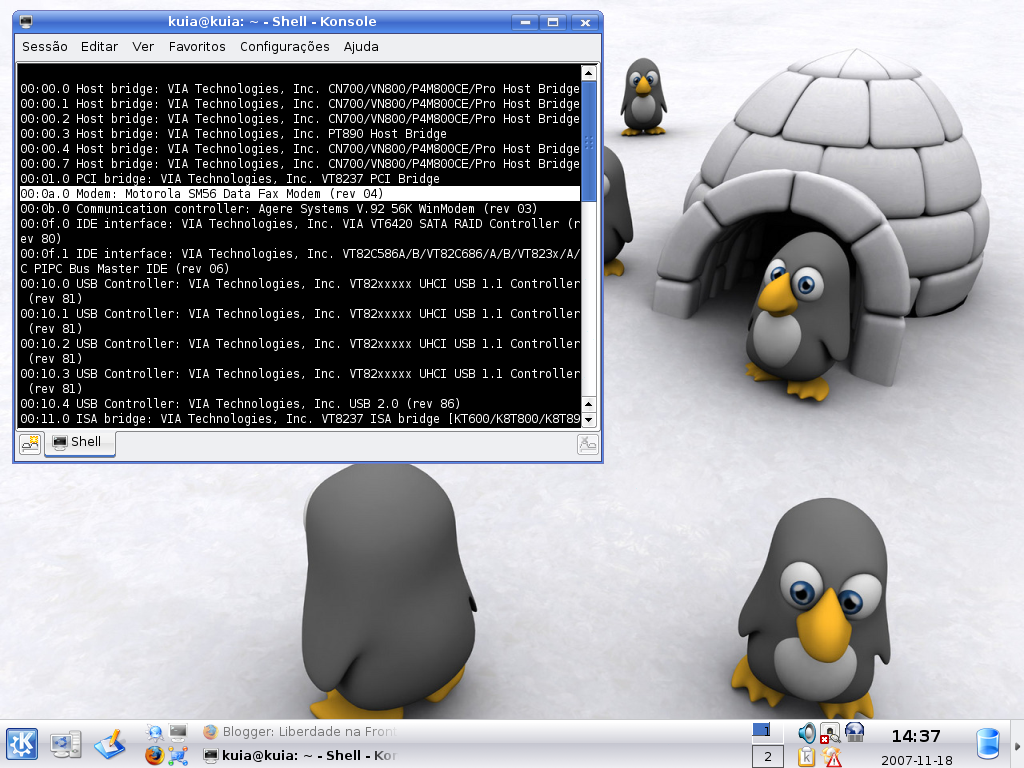
Task: Switch to Blogger: Liberdade na Front taskbar entry
Action: tap(299, 731)
